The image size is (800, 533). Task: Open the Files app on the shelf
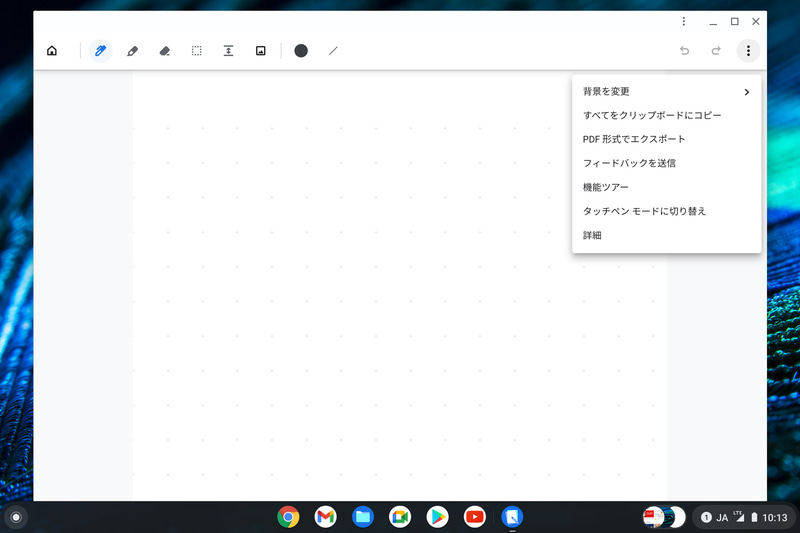[363, 517]
